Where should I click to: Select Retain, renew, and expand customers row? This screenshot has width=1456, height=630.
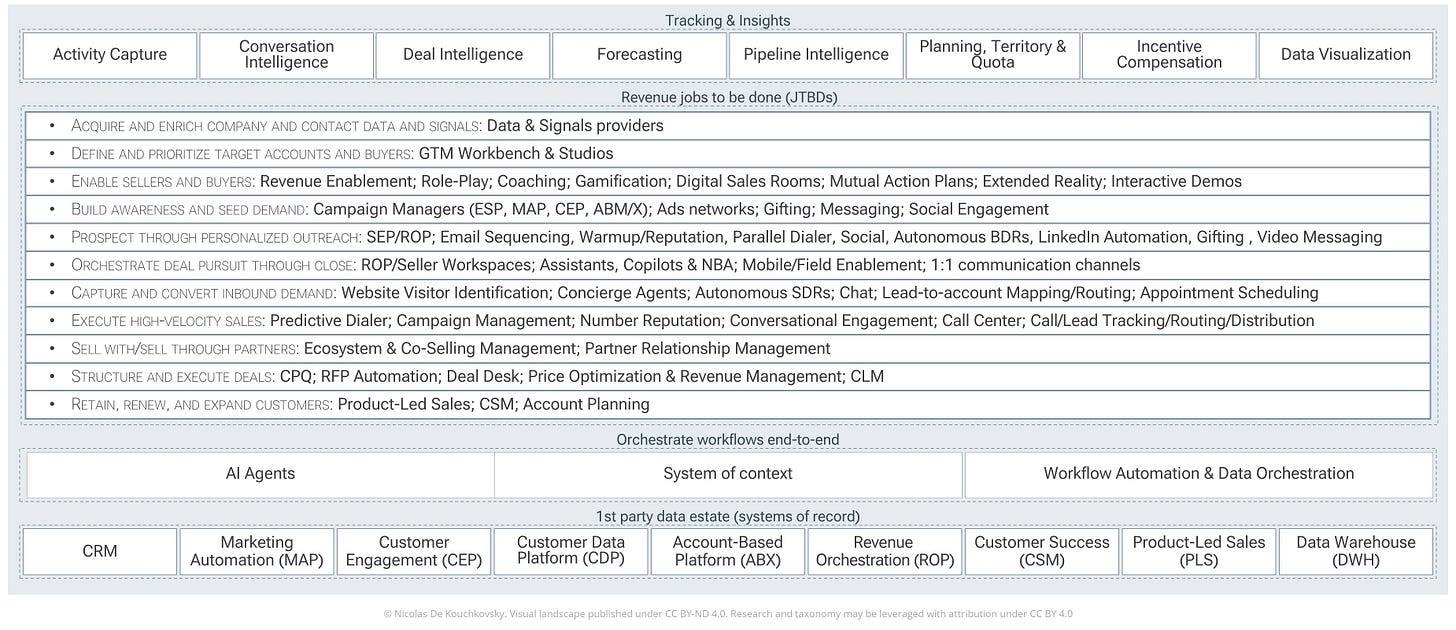coord(728,404)
